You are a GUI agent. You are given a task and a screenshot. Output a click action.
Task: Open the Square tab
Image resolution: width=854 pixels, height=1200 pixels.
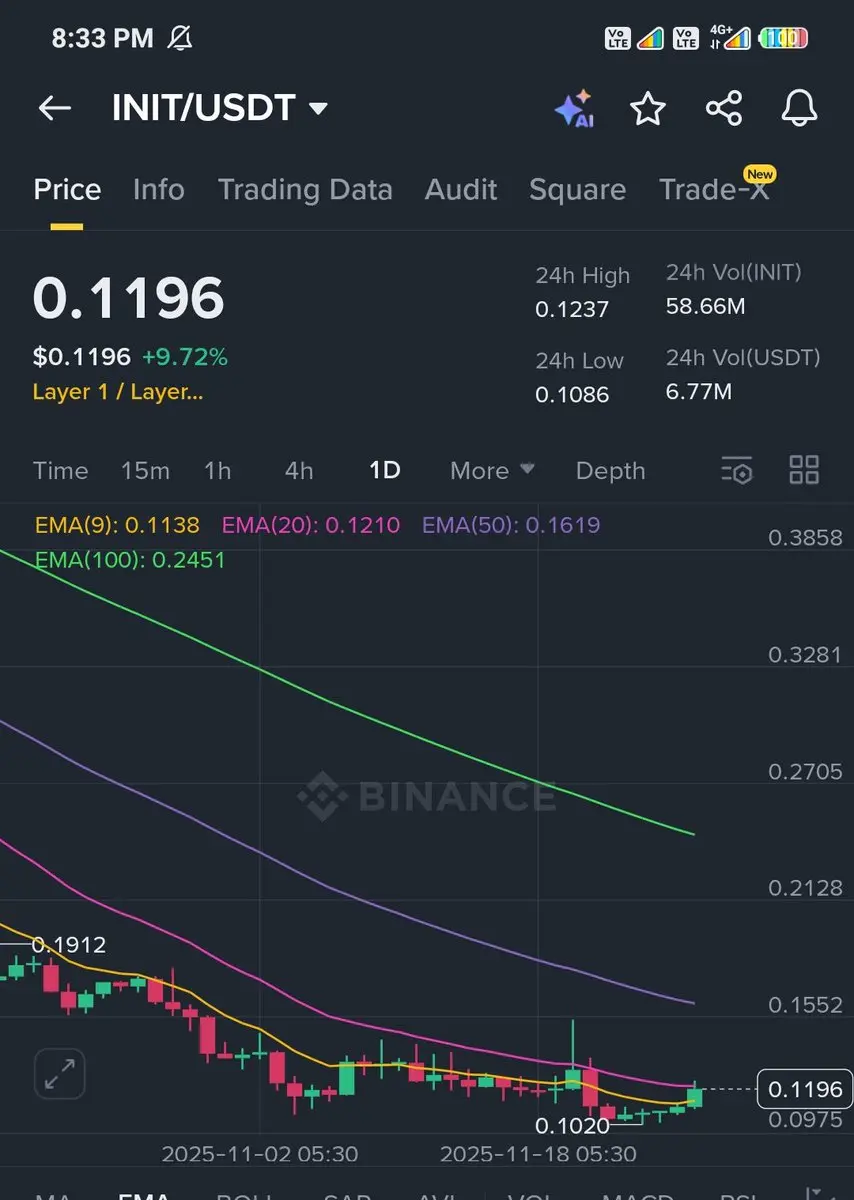pyautogui.click(x=577, y=190)
